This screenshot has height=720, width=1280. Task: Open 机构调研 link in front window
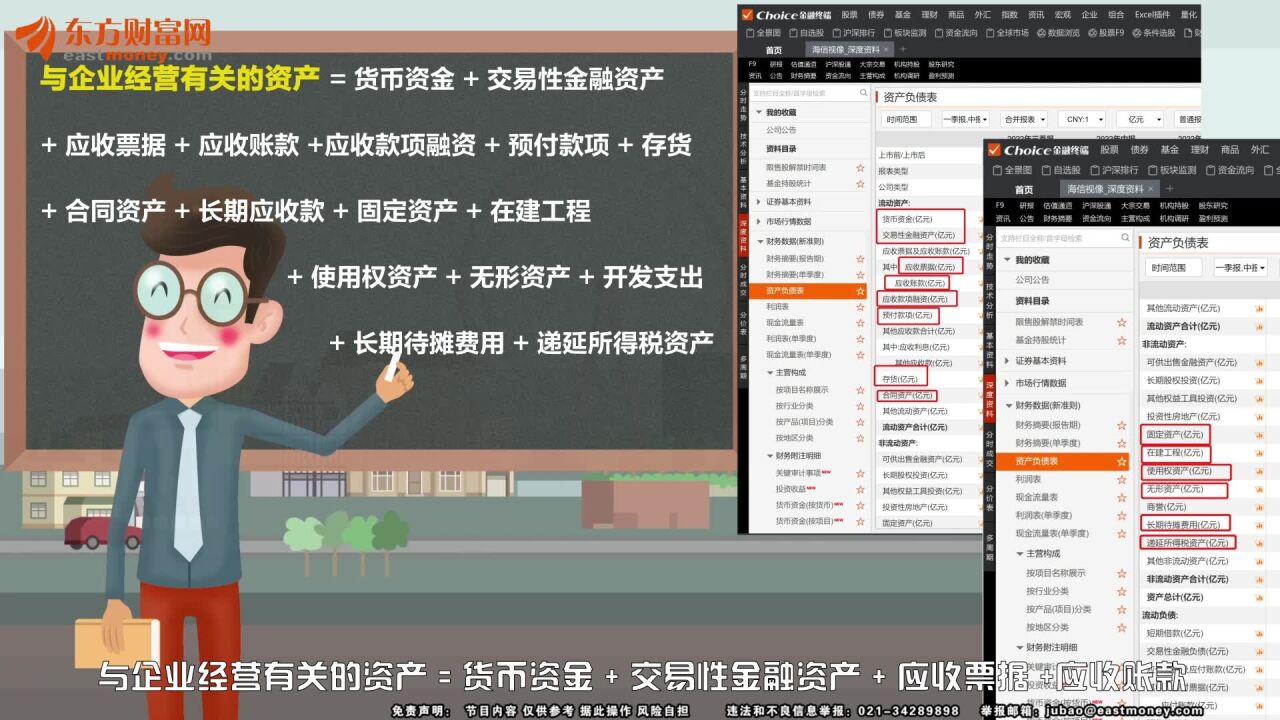coord(1174,218)
